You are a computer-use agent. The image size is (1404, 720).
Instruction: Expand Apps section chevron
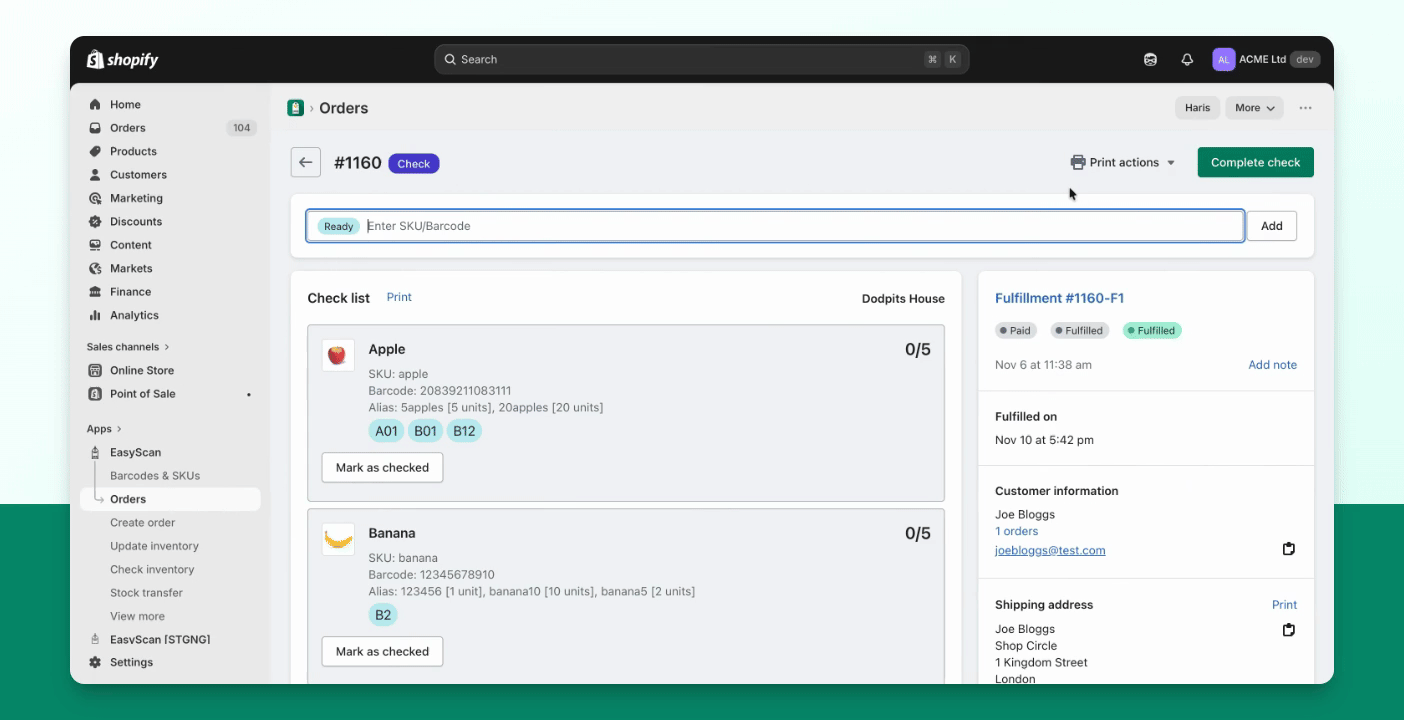(x=118, y=429)
